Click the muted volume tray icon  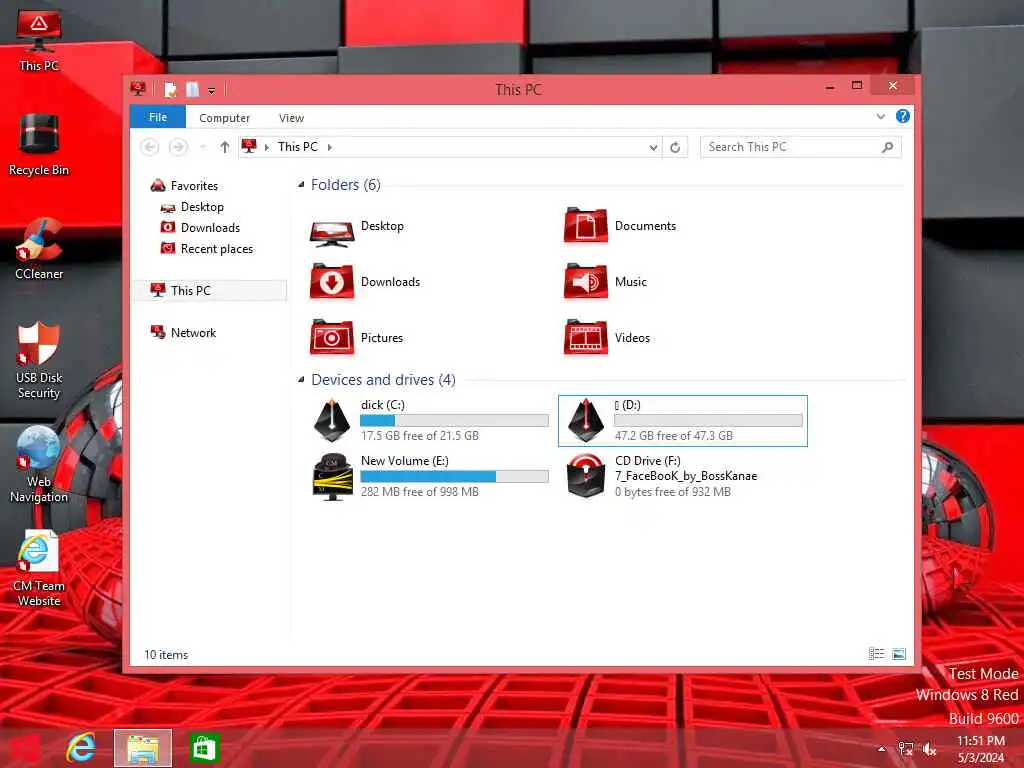pyautogui.click(x=929, y=749)
